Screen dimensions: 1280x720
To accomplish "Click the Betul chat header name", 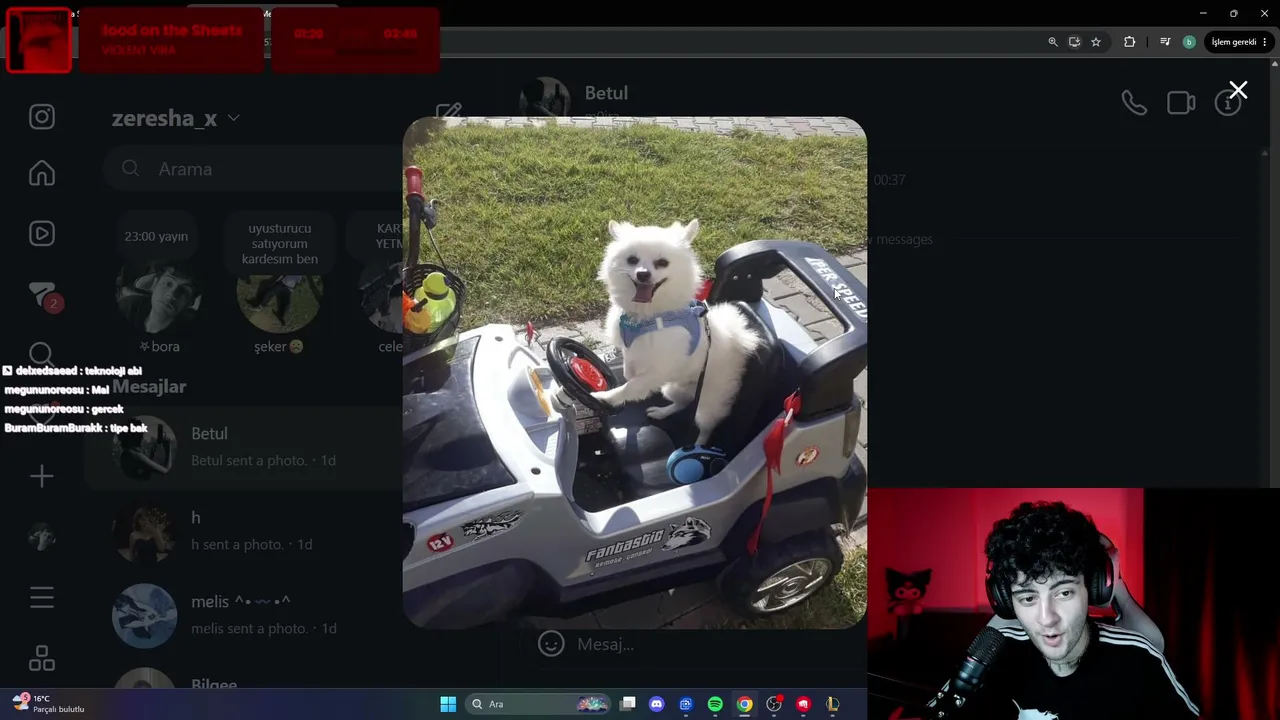I will (x=606, y=93).
